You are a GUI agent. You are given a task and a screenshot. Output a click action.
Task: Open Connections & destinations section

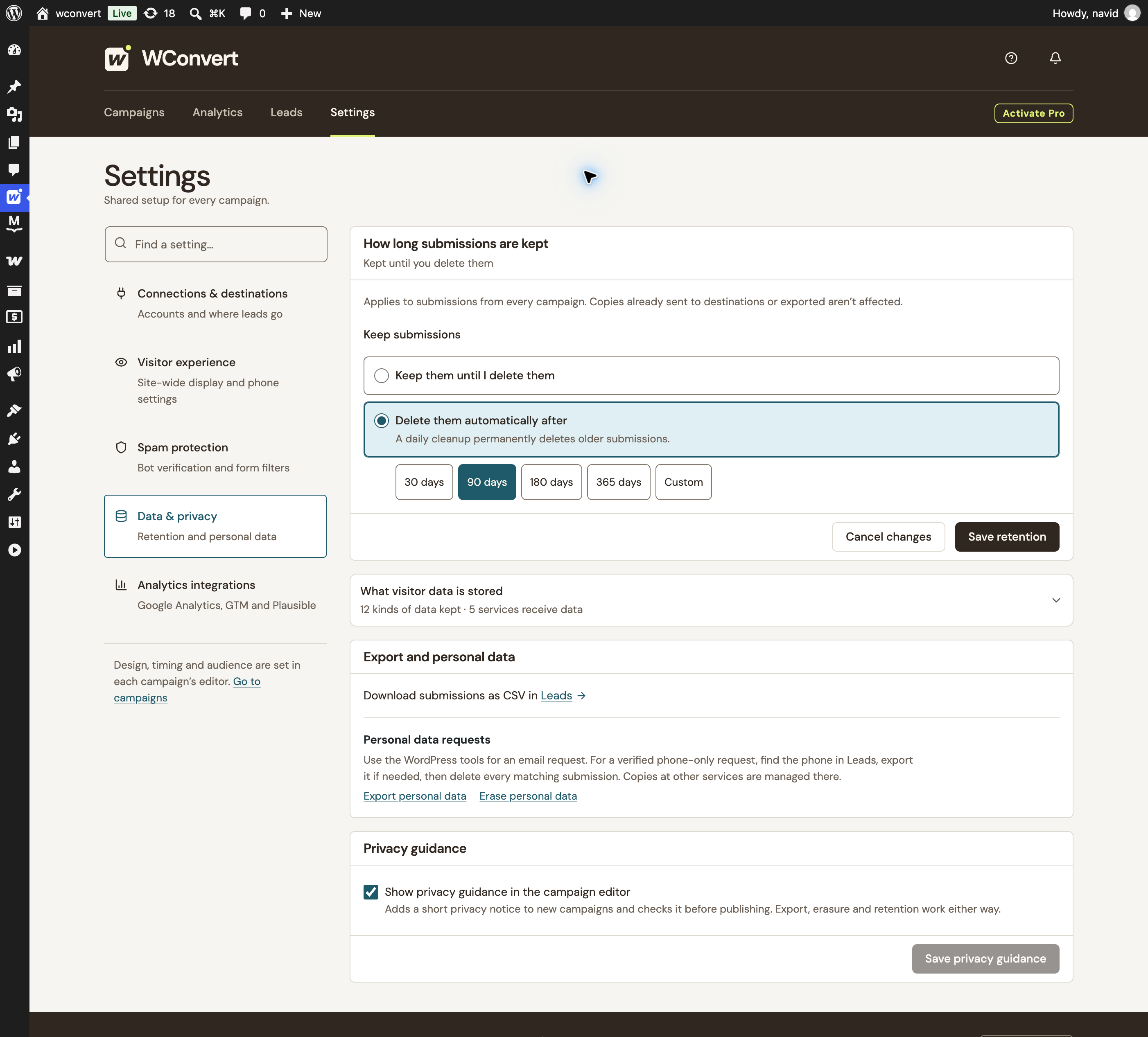[215, 303]
